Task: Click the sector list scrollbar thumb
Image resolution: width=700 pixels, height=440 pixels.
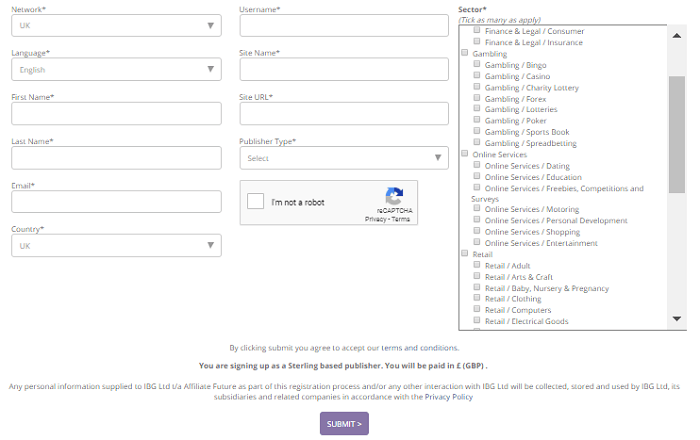Action: point(677,134)
